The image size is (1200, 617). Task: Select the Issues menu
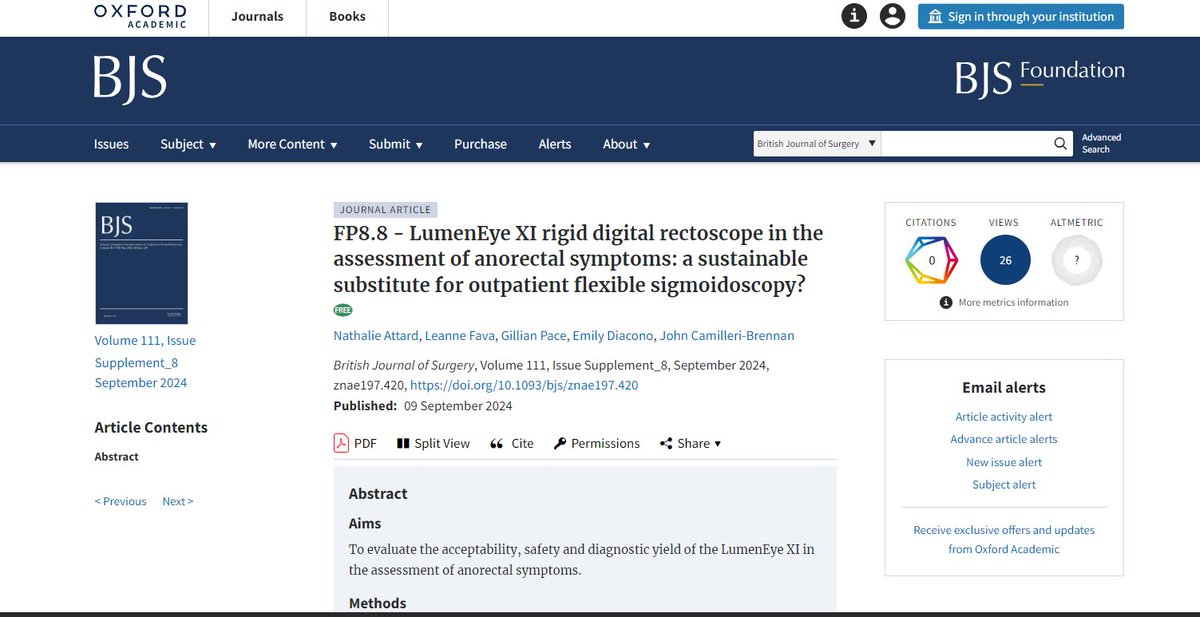pyautogui.click(x=111, y=143)
